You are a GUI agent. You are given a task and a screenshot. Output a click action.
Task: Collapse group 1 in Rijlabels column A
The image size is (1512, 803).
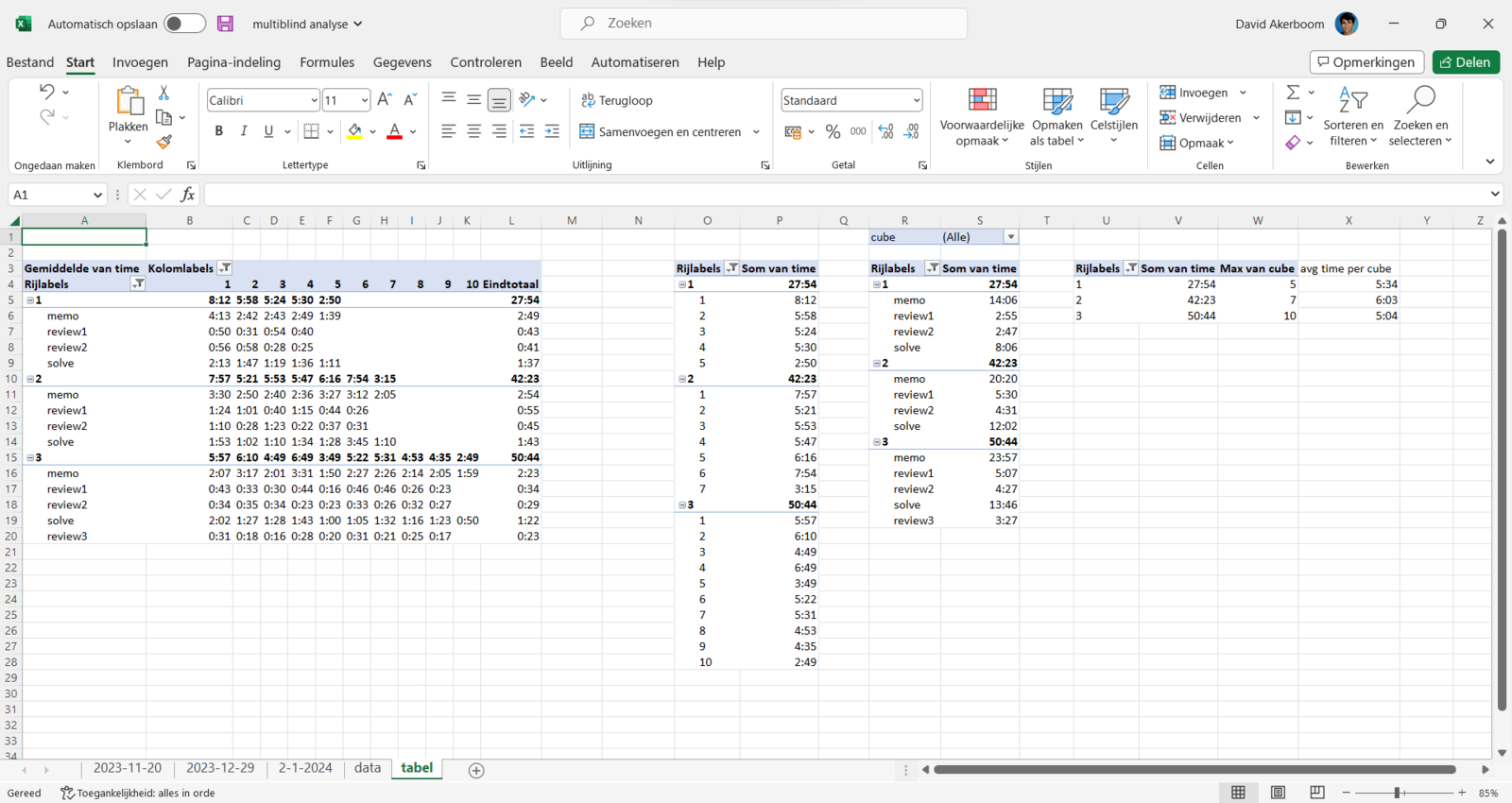(x=30, y=300)
